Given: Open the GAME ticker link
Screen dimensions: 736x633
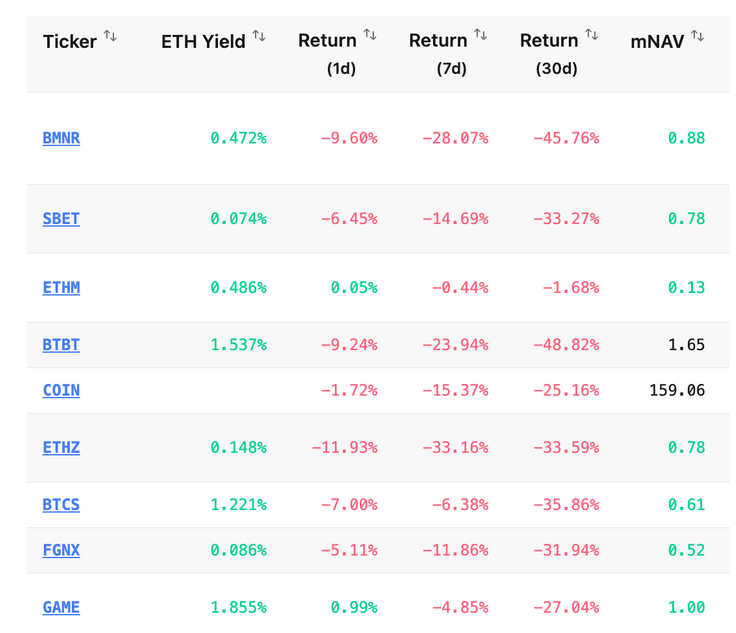Looking at the screenshot, I should click(x=61, y=607).
